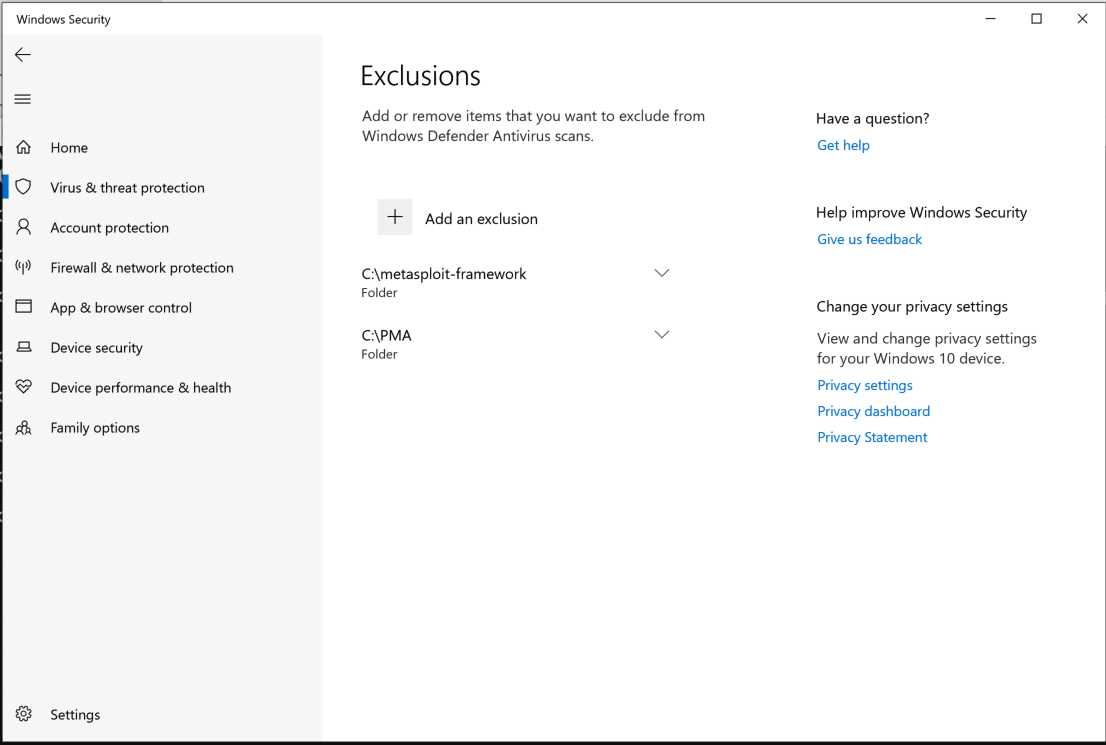Open the Privacy settings link
The height and width of the screenshot is (745, 1106).
pos(864,385)
